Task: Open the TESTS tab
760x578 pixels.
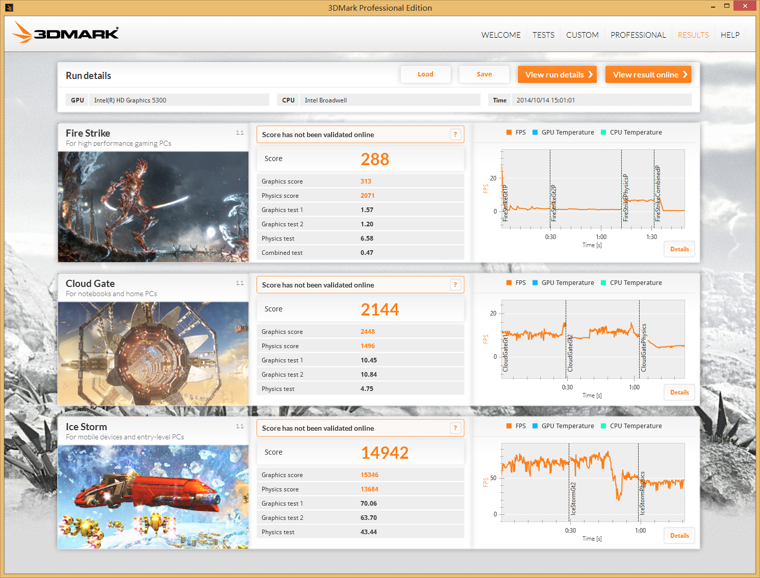Action: (543, 35)
